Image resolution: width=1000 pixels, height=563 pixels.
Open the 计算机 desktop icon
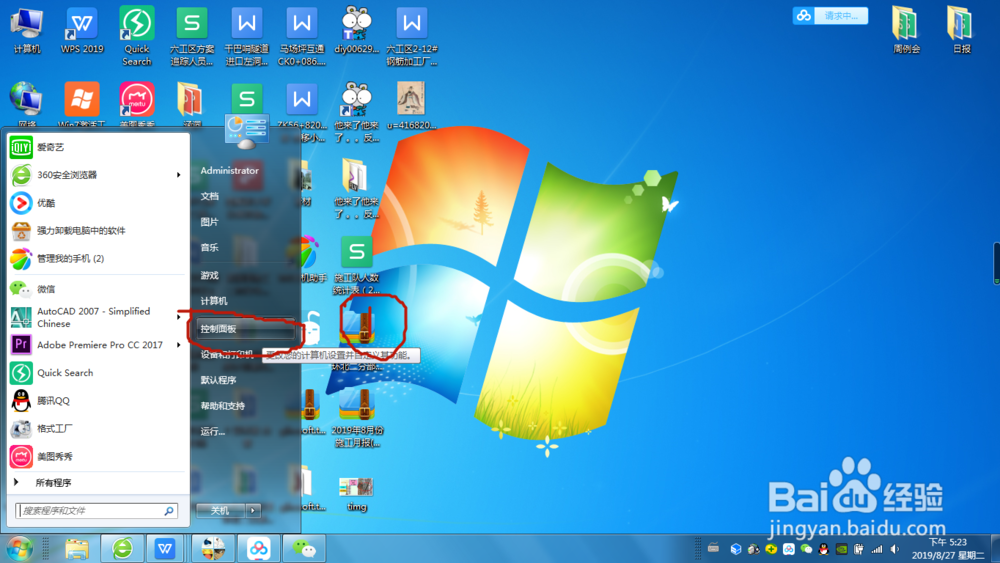(x=27, y=31)
